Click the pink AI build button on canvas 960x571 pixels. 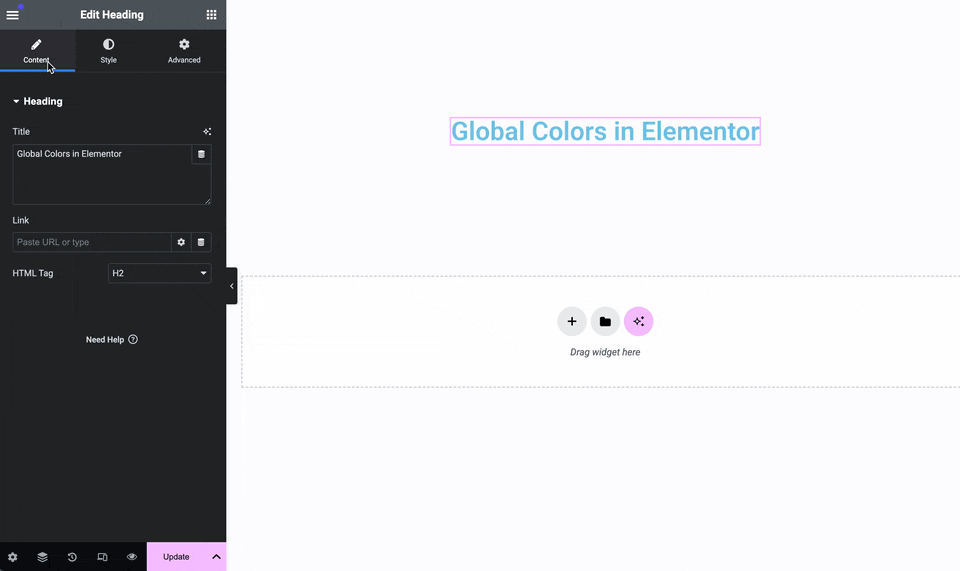click(639, 321)
